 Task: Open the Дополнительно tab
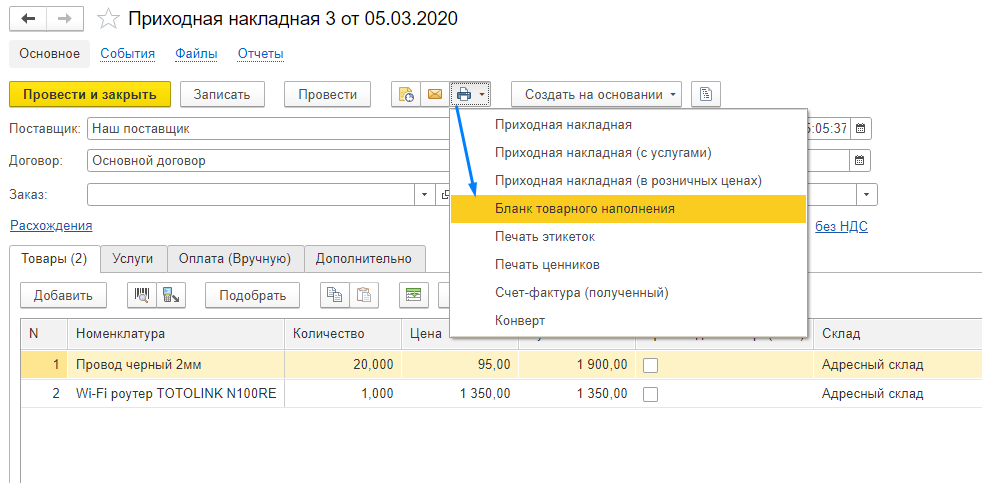(364, 259)
